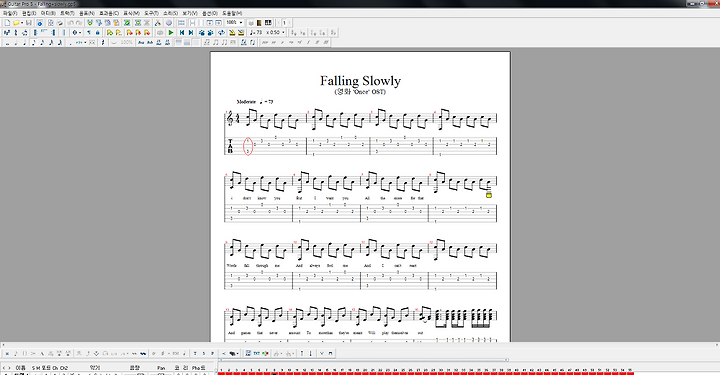Open a file with the folder icon
This screenshot has height=375, width=720.
(x=16, y=22)
